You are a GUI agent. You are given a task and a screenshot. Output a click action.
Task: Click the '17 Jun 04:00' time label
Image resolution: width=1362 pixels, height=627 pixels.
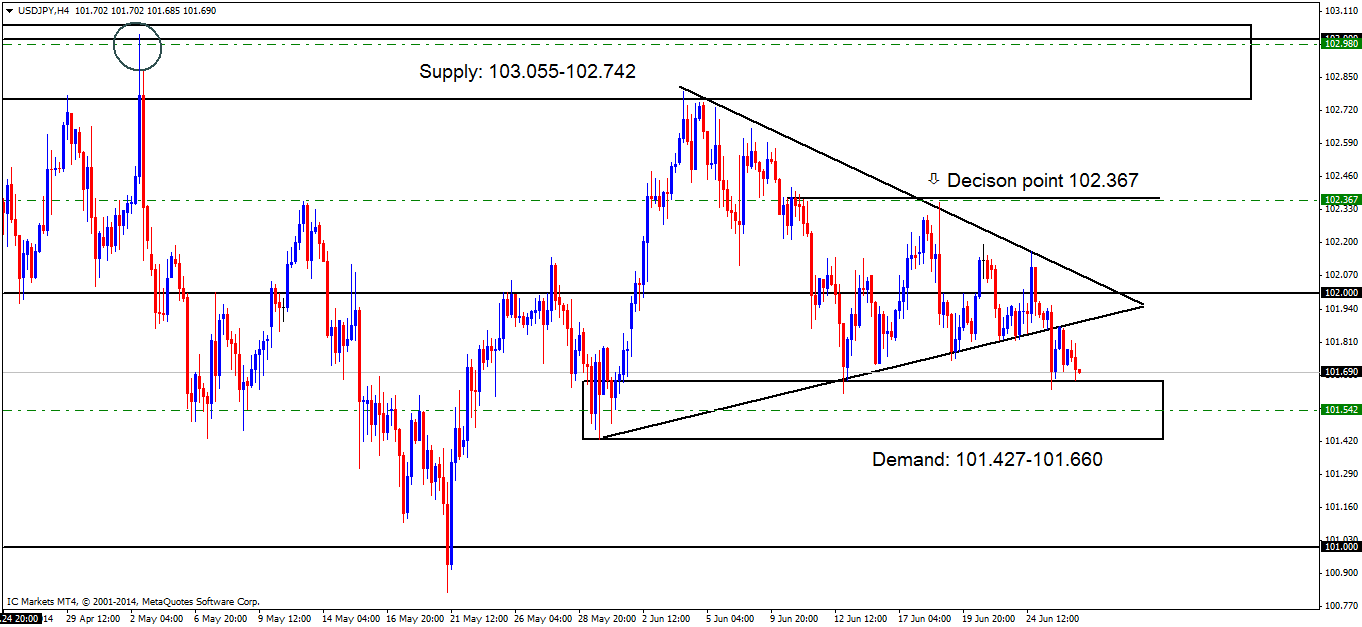pyautogui.click(x=923, y=618)
